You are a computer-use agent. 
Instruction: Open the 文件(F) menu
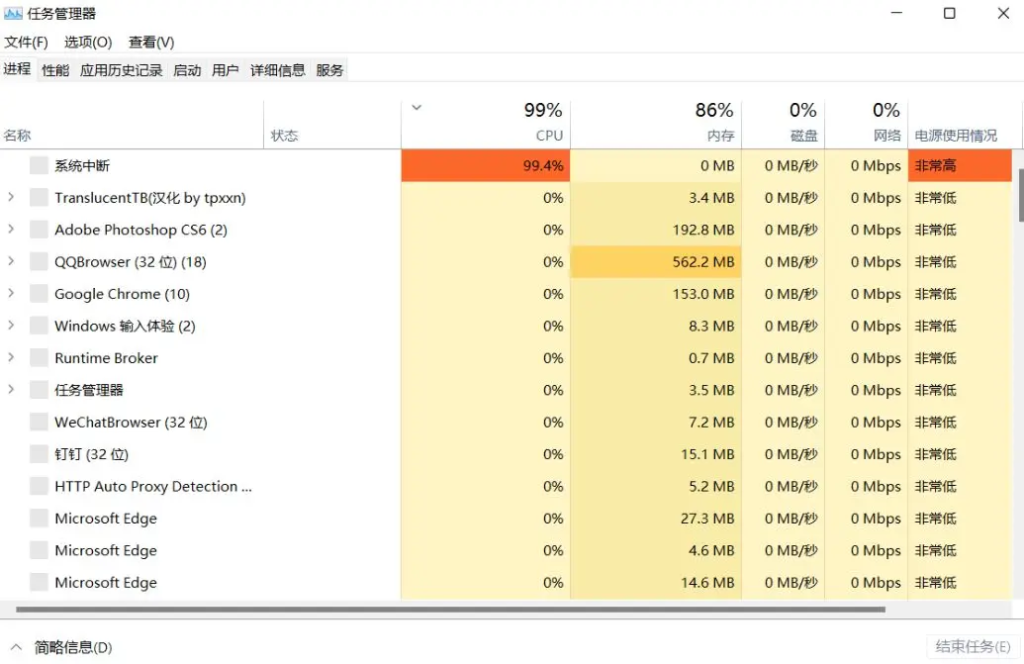click(x=26, y=42)
